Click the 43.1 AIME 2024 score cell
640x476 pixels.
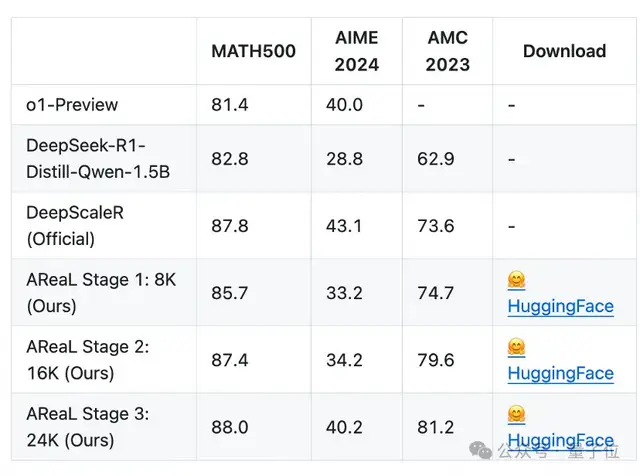coord(344,226)
